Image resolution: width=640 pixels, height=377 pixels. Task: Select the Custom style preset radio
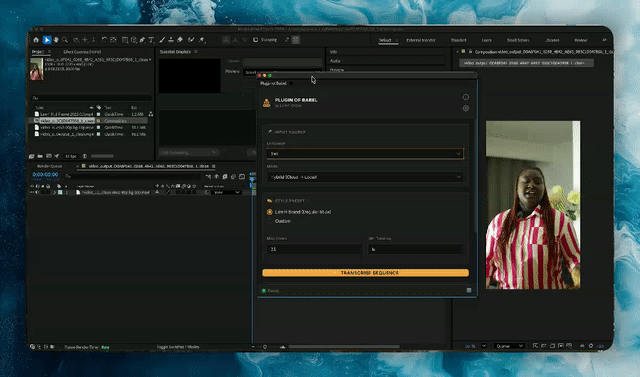pyautogui.click(x=269, y=221)
